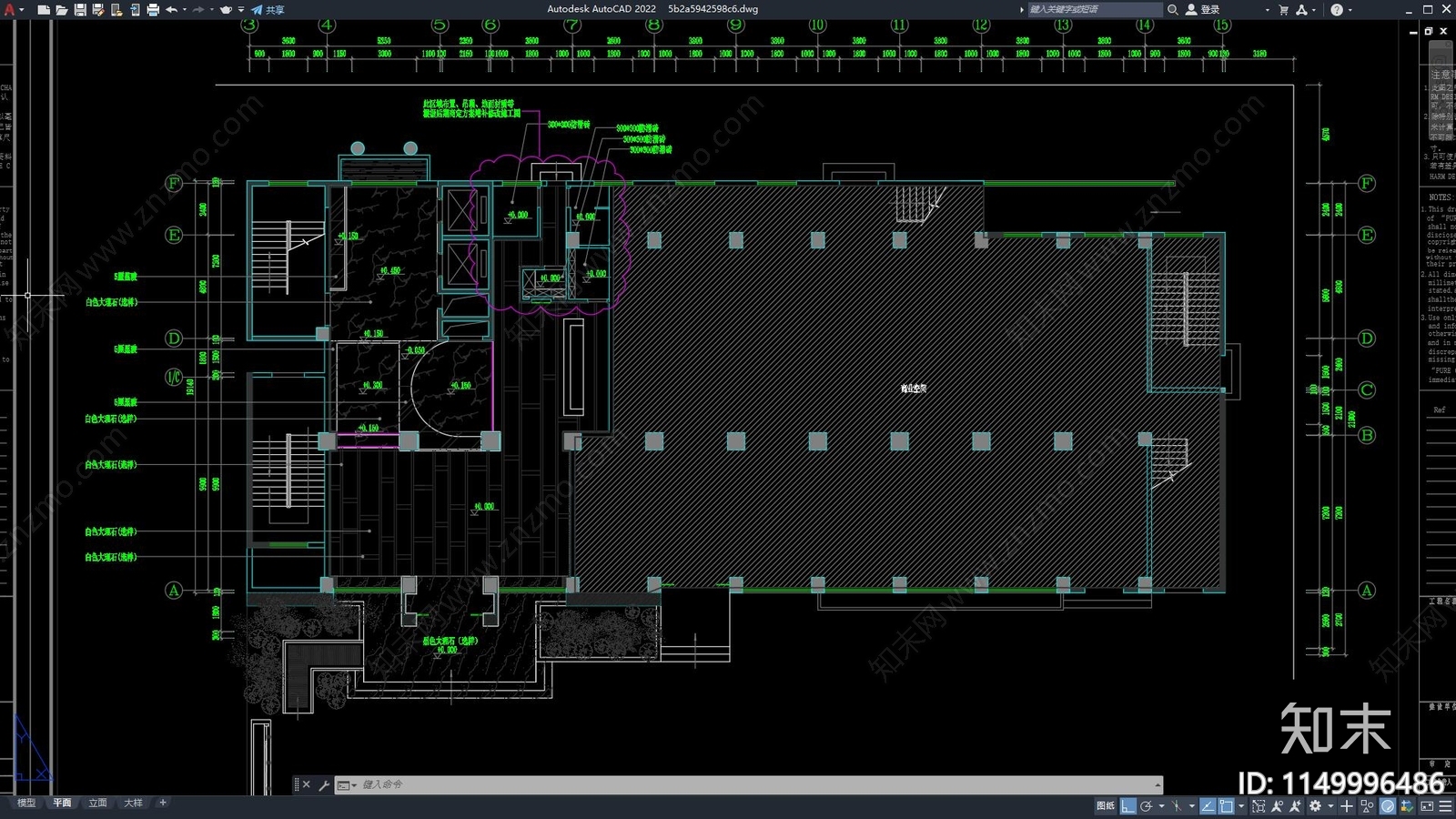Switch to the 立面 layout tab
This screenshot has height=819, width=1456.
pyautogui.click(x=97, y=803)
